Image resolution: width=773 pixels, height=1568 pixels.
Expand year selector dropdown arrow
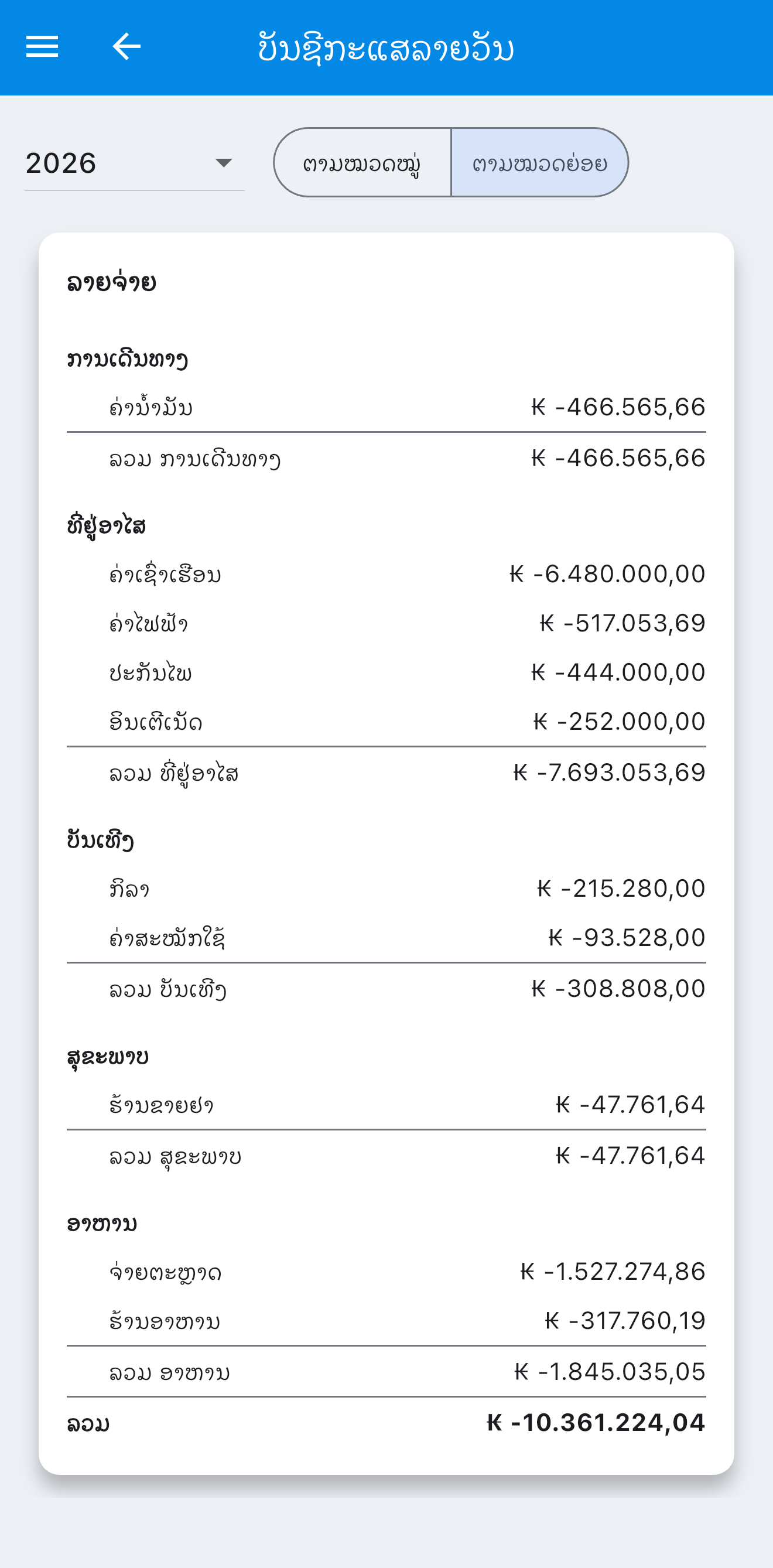click(x=224, y=162)
